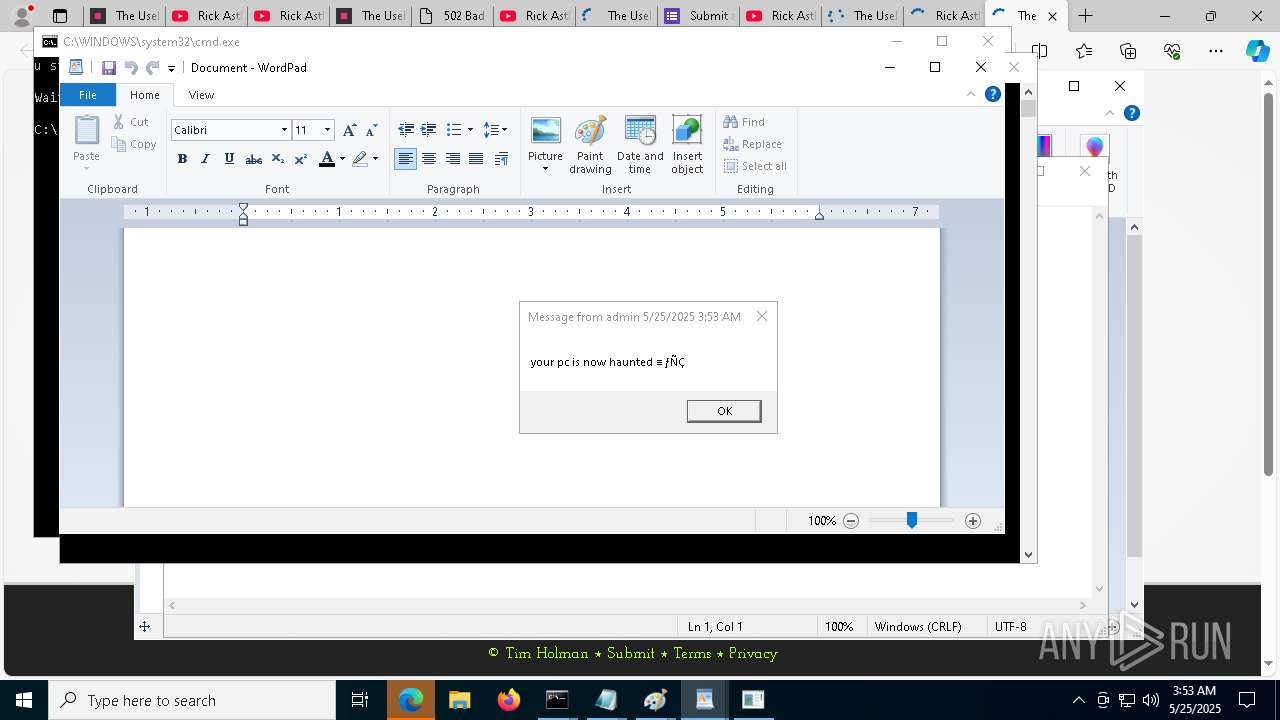Viewport: 1280px width, 720px height.
Task: Click the Terms link in page footer
Action: point(692,653)
